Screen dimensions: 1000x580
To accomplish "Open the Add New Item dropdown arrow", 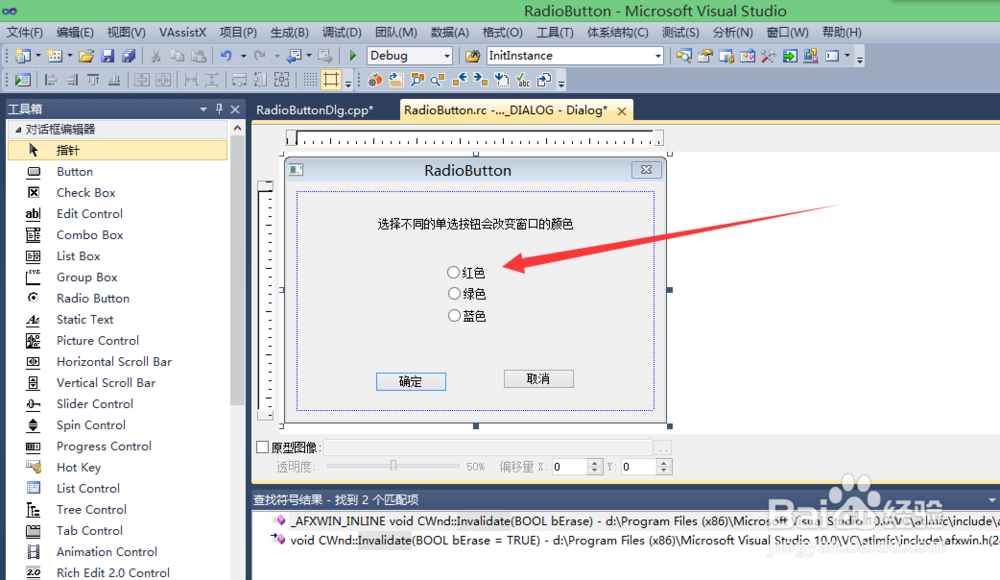I will [x=70, y=56].
